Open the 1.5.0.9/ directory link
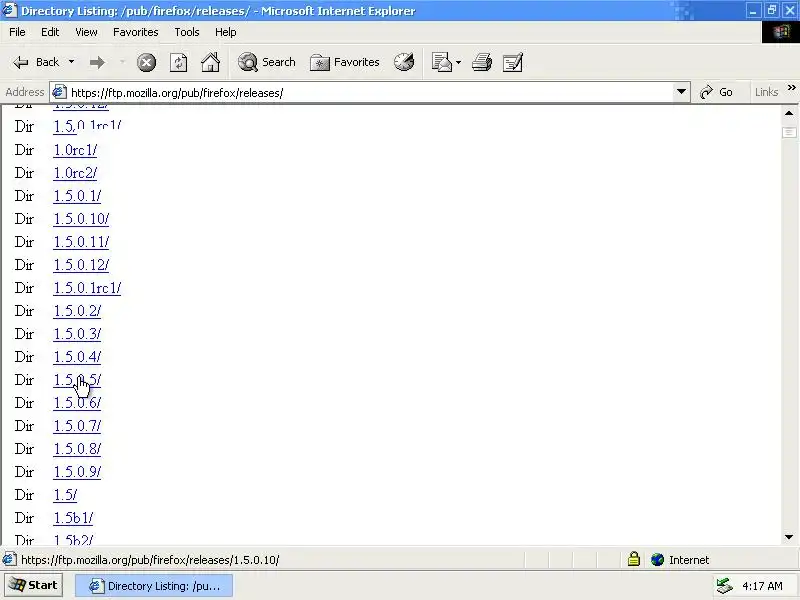This screenshot has height=600, width=800. pos(77,472)
